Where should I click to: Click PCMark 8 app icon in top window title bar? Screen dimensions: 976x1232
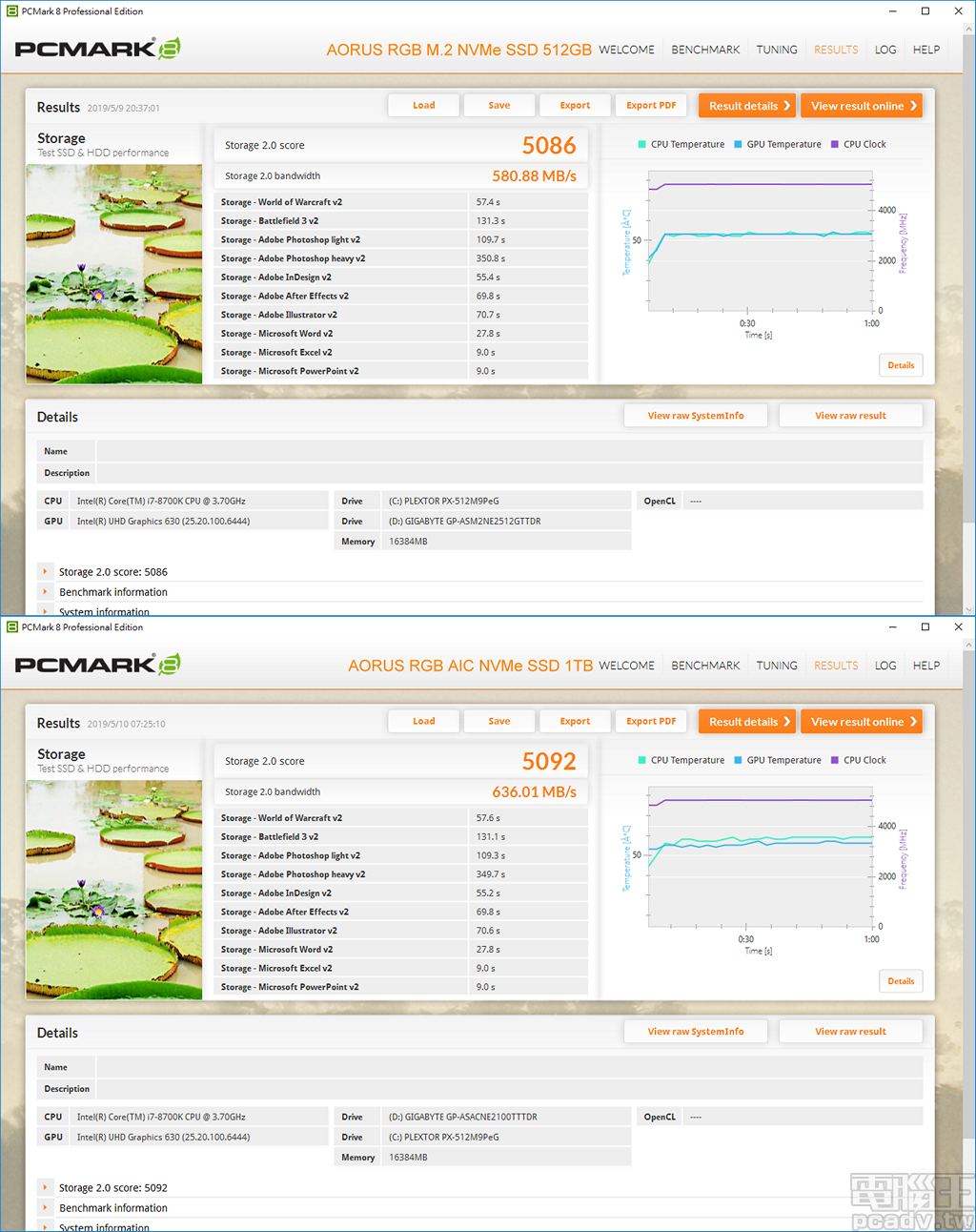tap(12, 11)
